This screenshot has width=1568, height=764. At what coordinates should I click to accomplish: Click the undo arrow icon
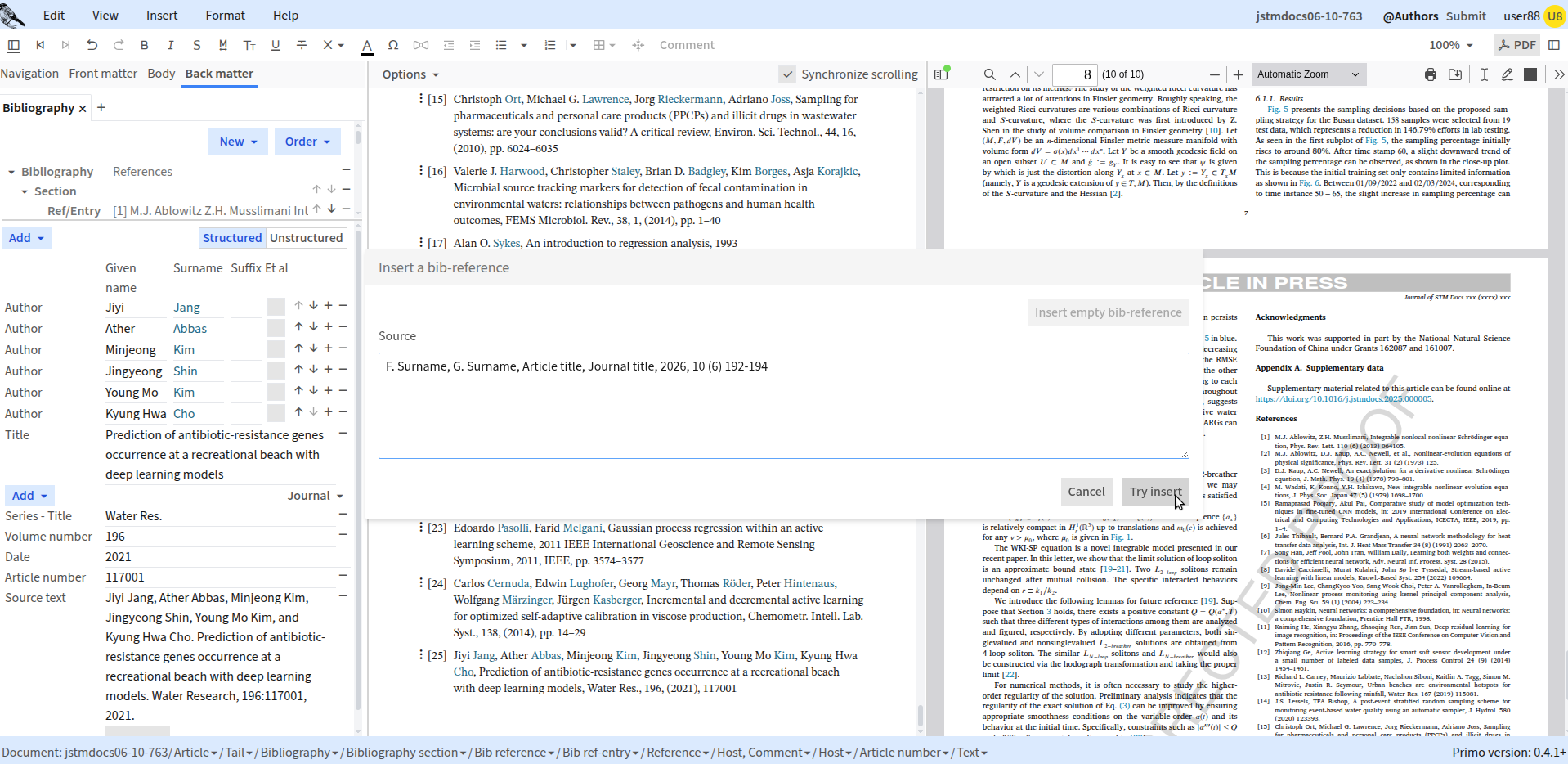pyautogui.click(x=92, y=45)
